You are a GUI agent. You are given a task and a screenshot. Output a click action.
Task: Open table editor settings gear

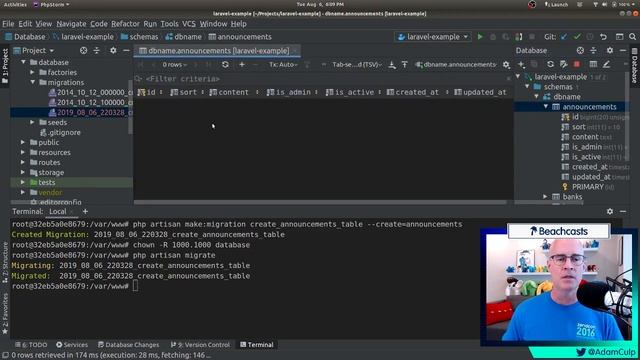point(506,64)
